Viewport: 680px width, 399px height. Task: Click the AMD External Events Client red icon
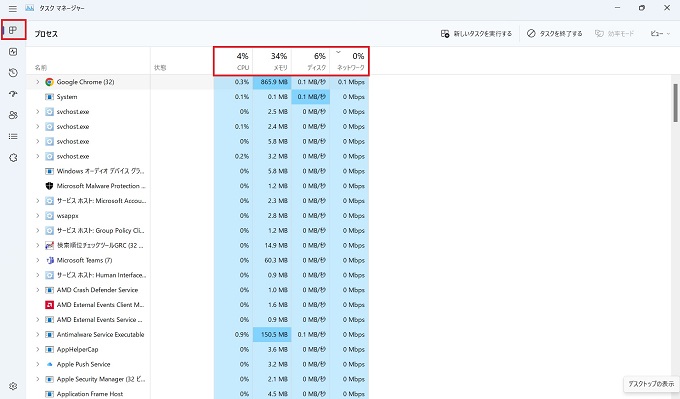pyautogui.click(x=49, y=305)
